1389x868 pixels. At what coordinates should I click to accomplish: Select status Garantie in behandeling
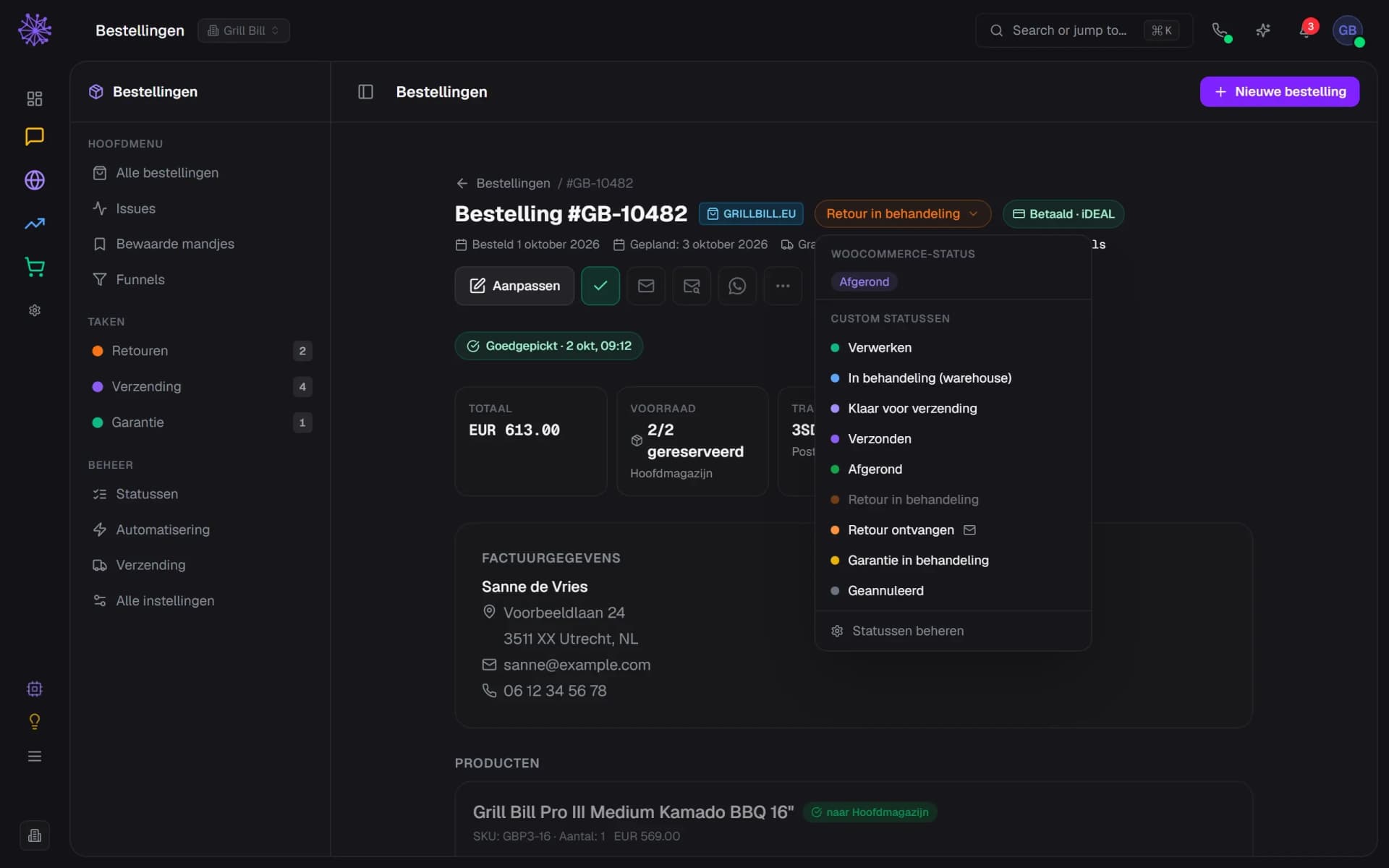click(x=953, y=561)
